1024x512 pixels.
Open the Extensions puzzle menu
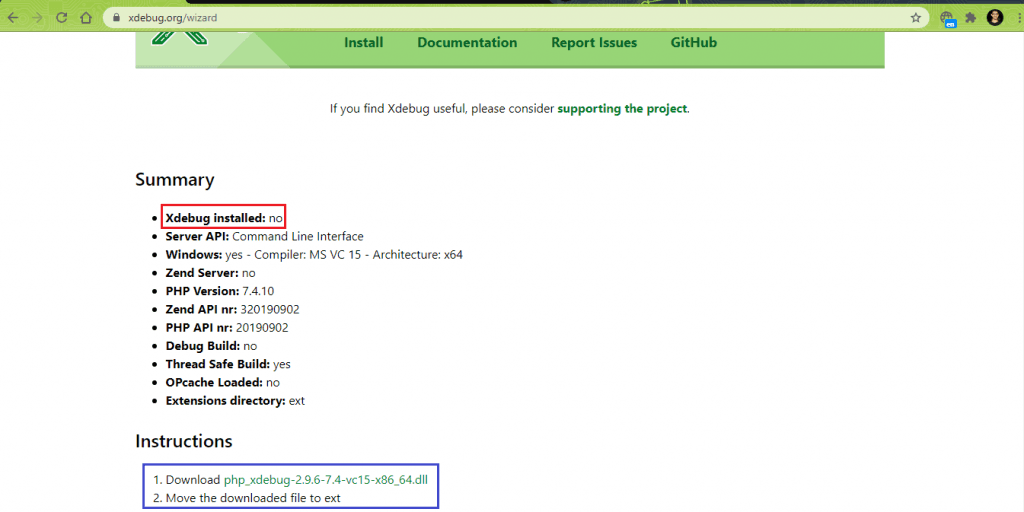[x=971, y=18]
